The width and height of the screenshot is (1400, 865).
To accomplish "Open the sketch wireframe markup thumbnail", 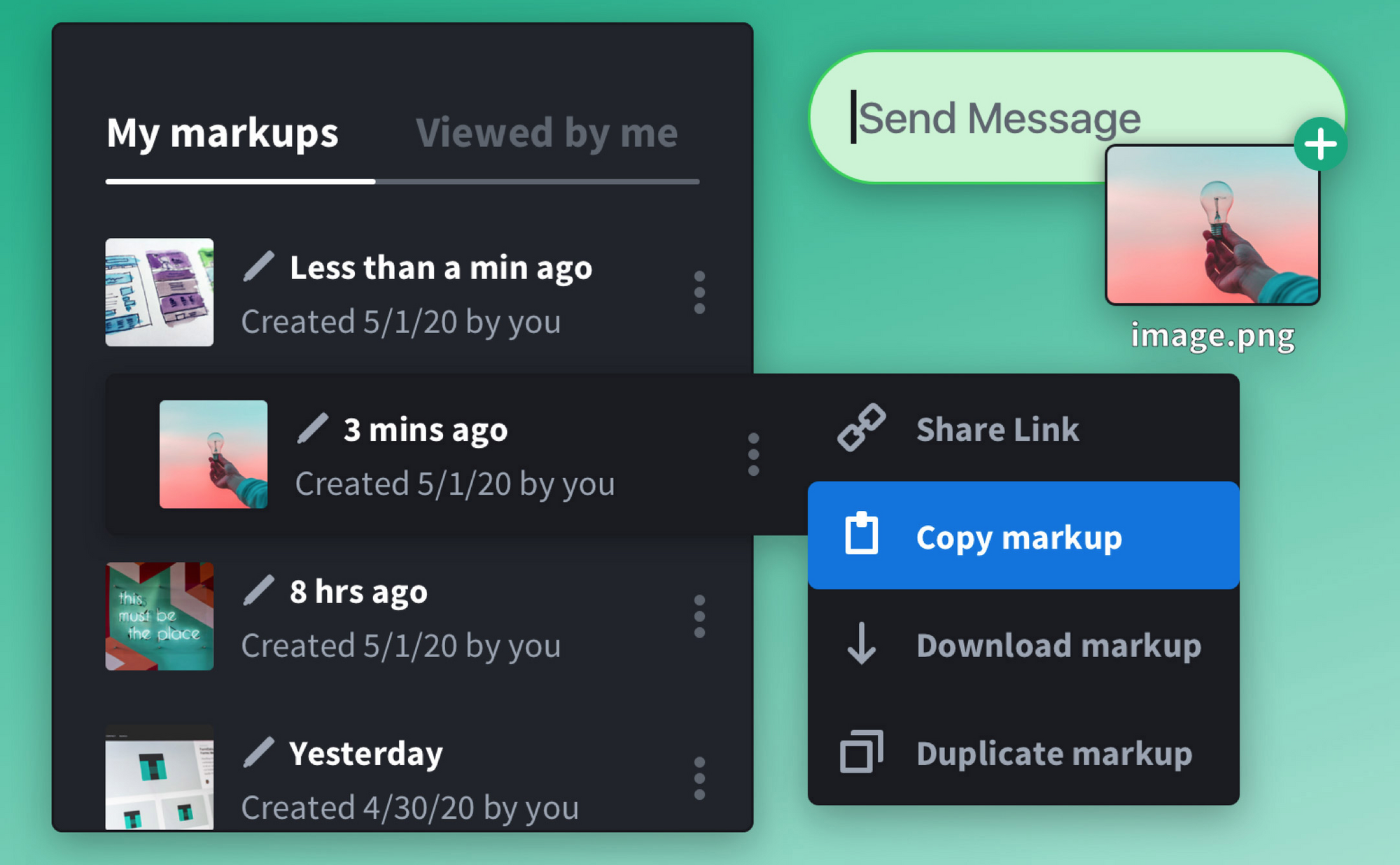I will (x=160, y=293).
